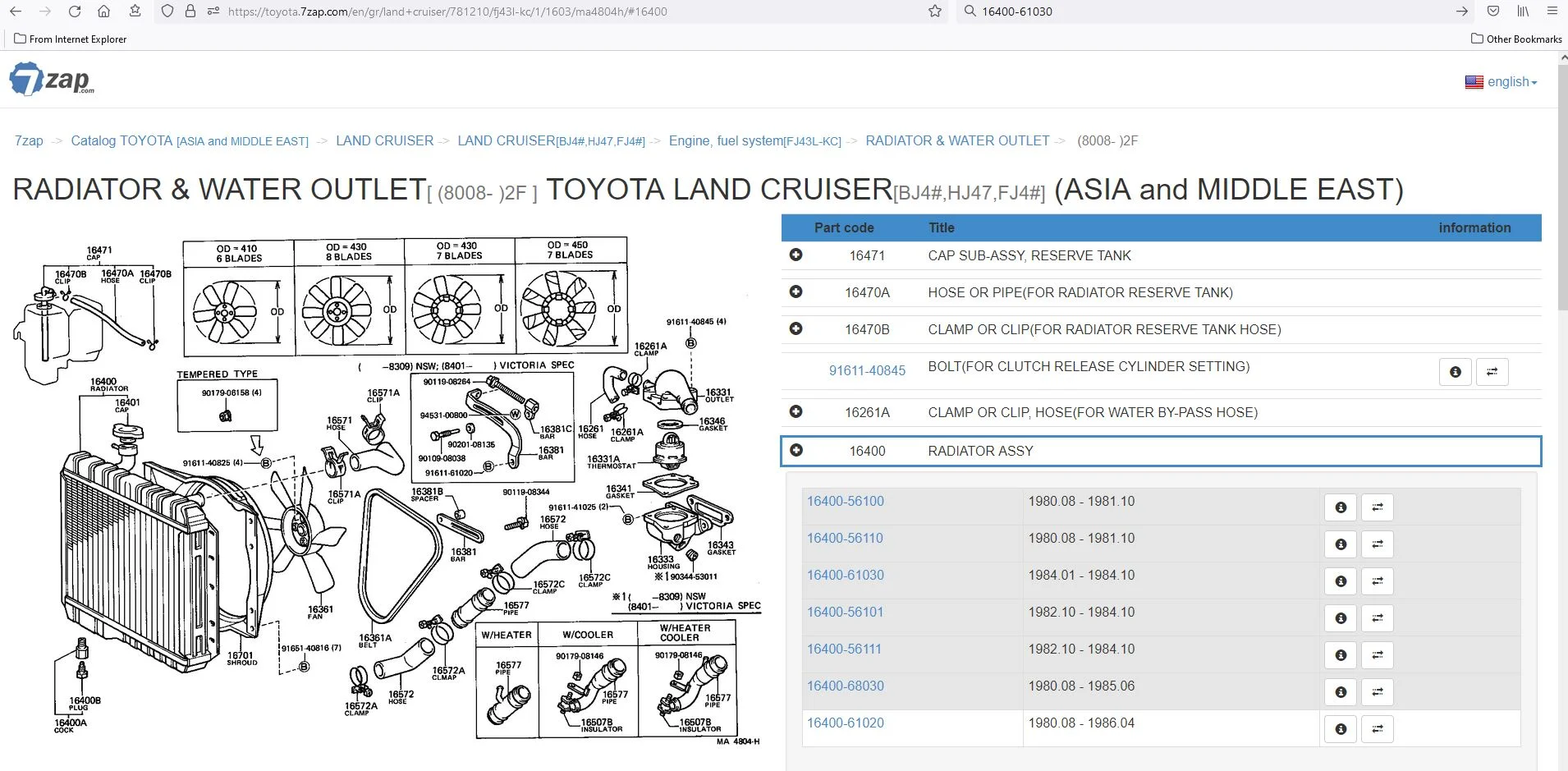Click 16400 RADIATOR label in diagram

pyautogui.click(x=108, y=385)
